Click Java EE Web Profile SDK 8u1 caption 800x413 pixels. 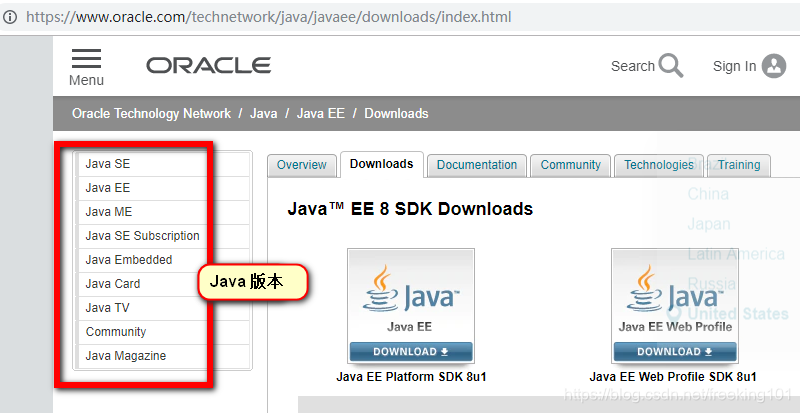click(x=673, y=377)
